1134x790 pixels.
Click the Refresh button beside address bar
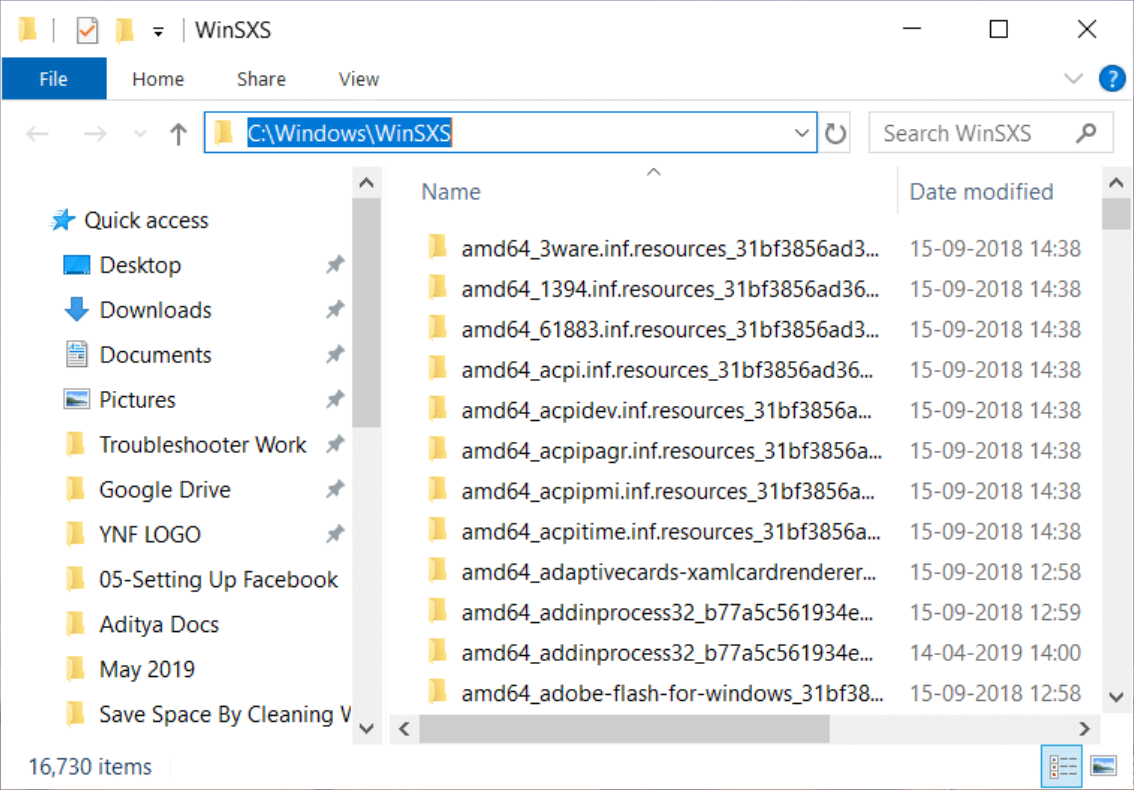pyautogui.click(x=835, y=134)
